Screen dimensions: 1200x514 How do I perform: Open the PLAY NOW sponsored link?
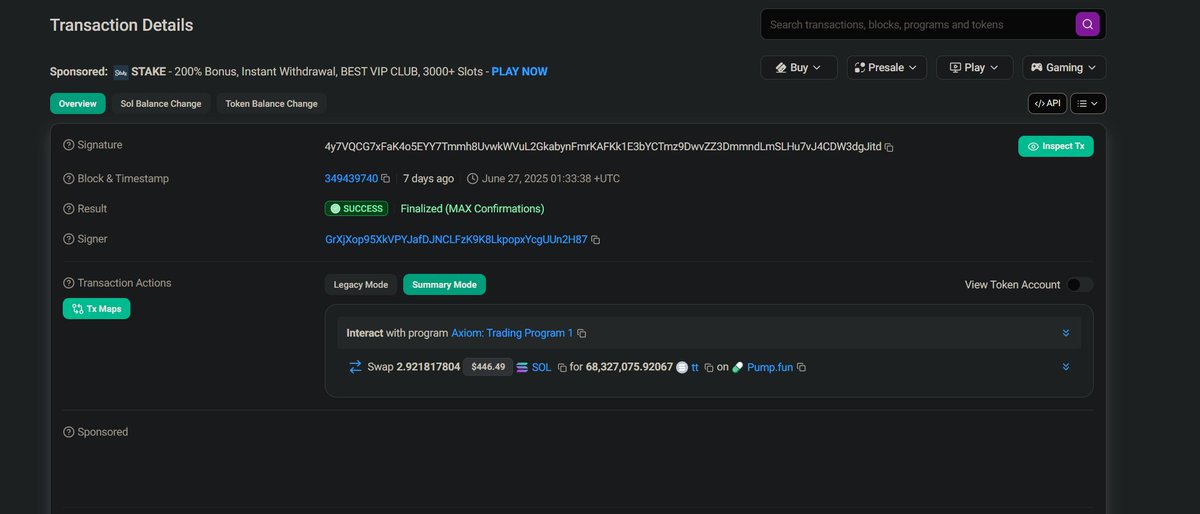520,72
